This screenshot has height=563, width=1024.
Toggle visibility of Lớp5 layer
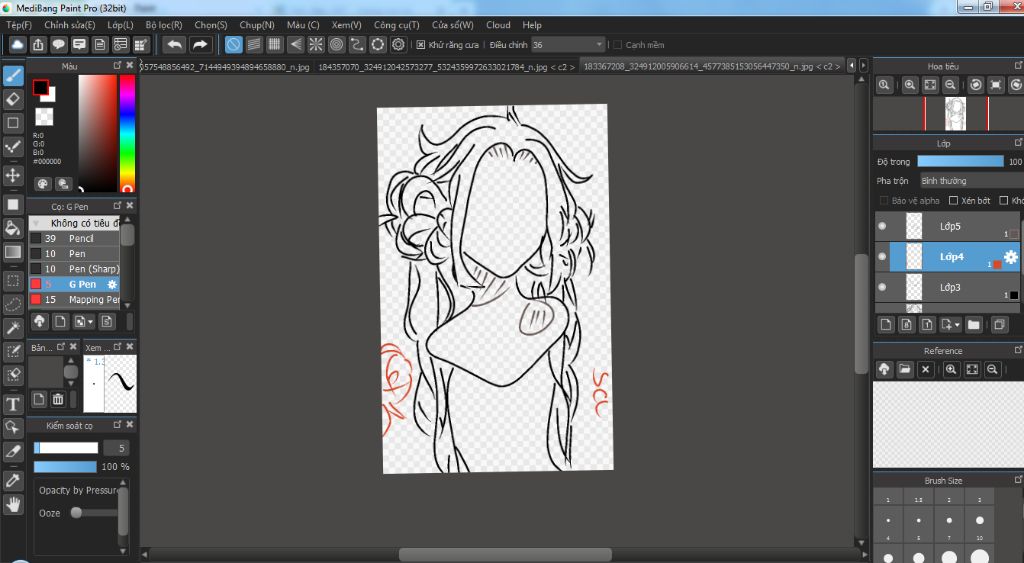click(882, 226)
